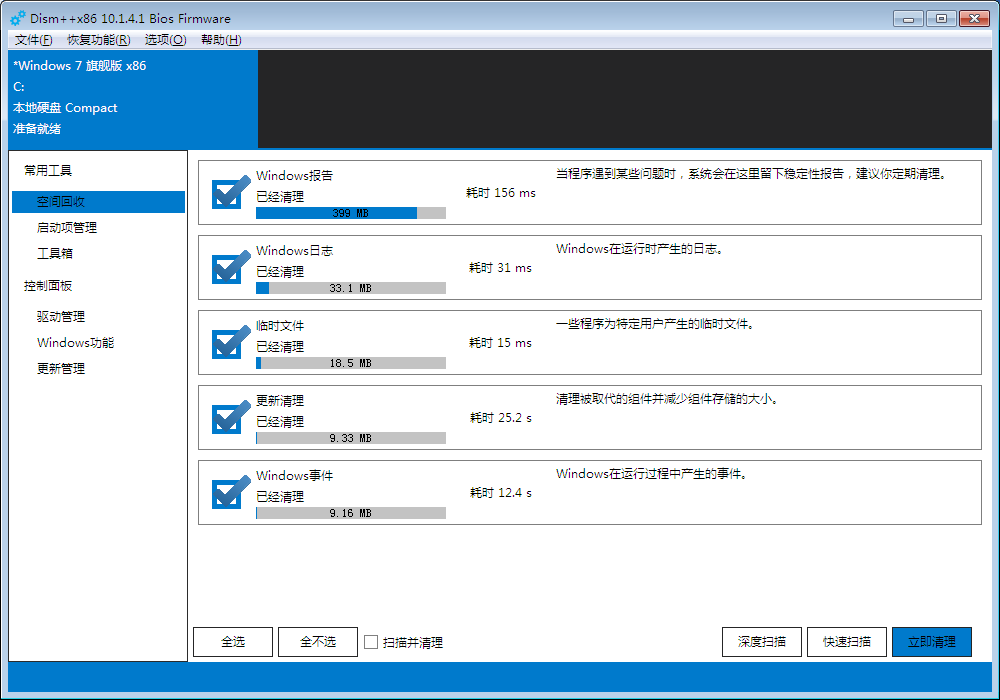Click the 耗时 15 ms text

(x=501, y=343)
